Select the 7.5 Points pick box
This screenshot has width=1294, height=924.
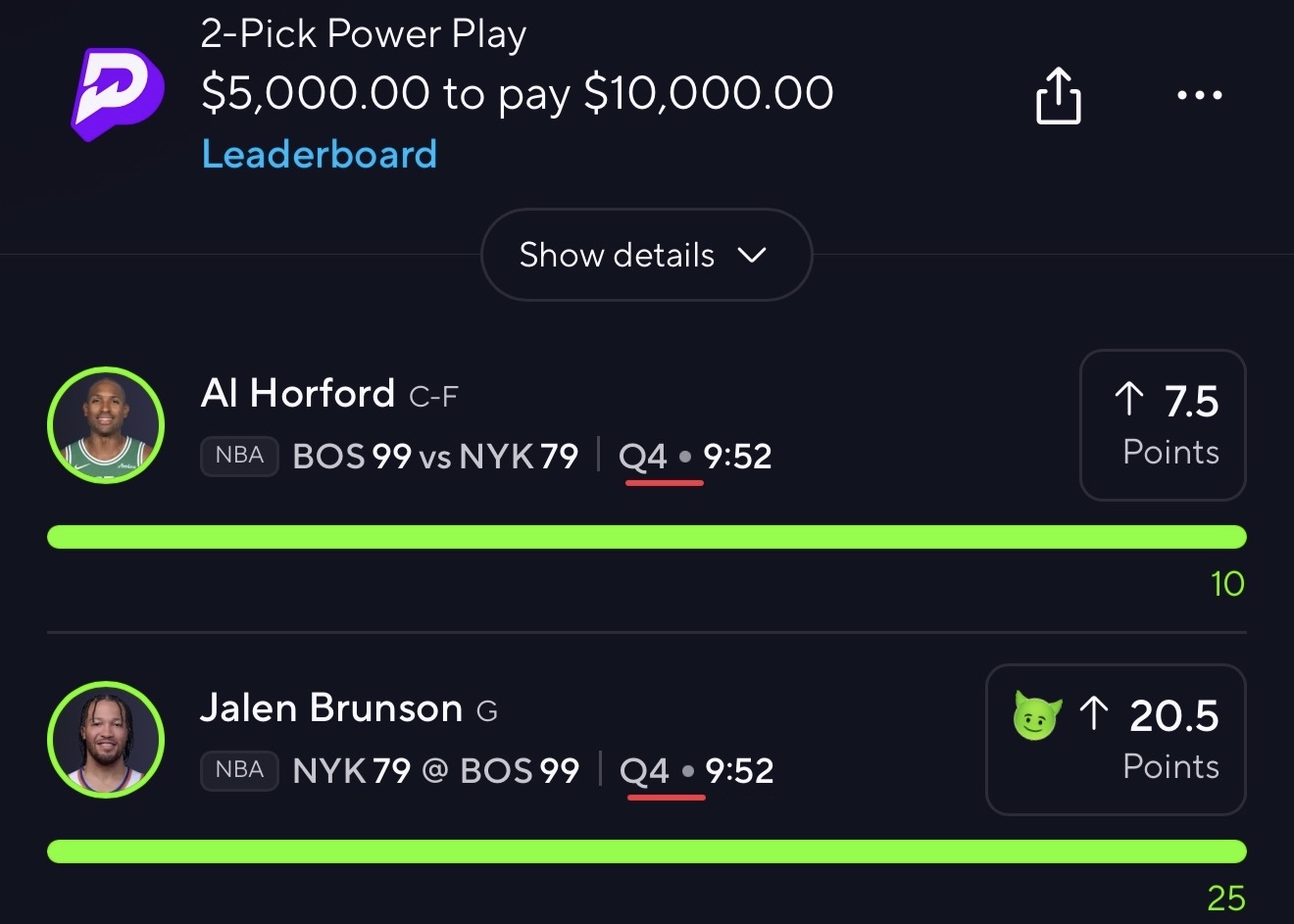tap(1162, 425)
